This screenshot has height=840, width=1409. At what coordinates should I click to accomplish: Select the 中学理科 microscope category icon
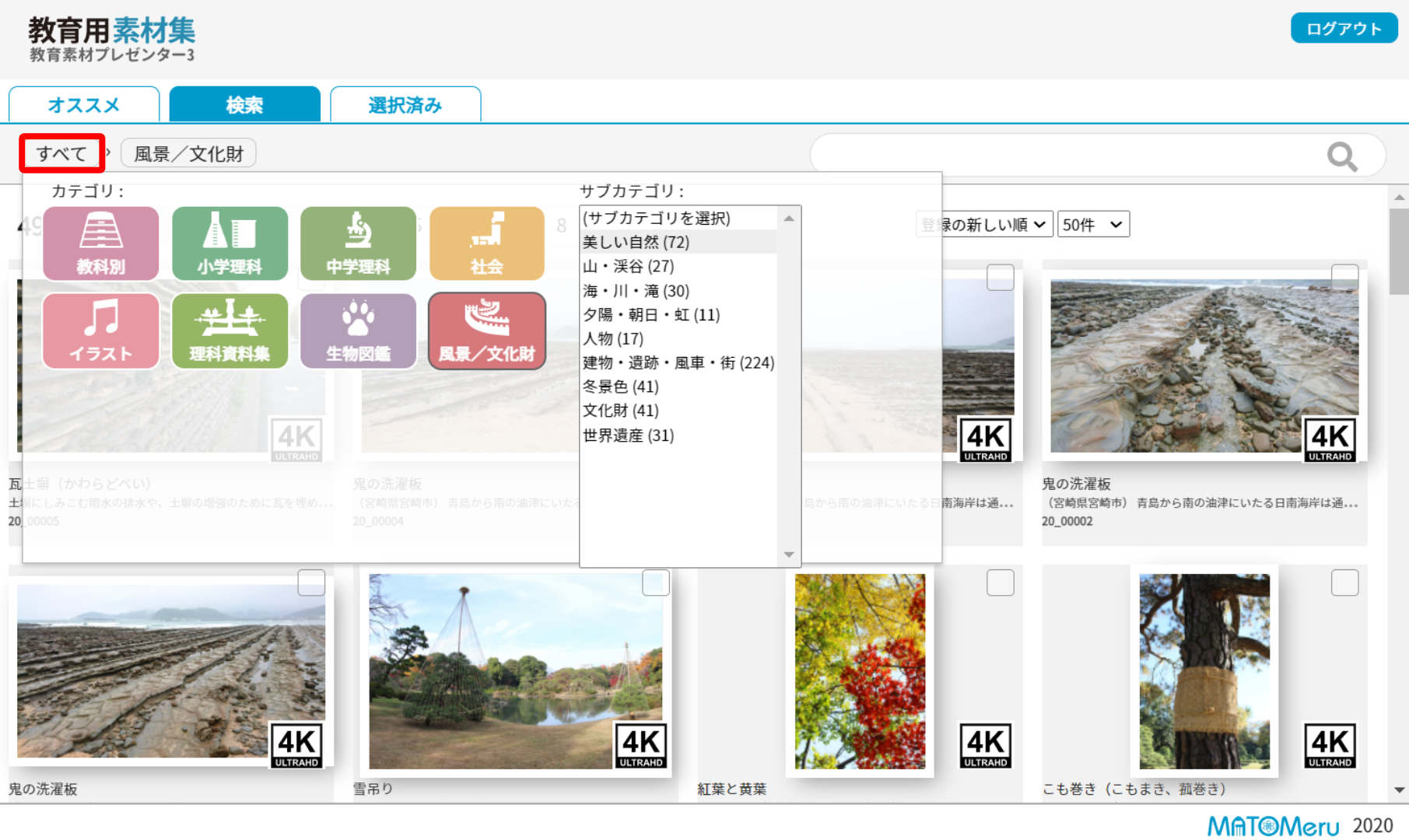point(358,243)
